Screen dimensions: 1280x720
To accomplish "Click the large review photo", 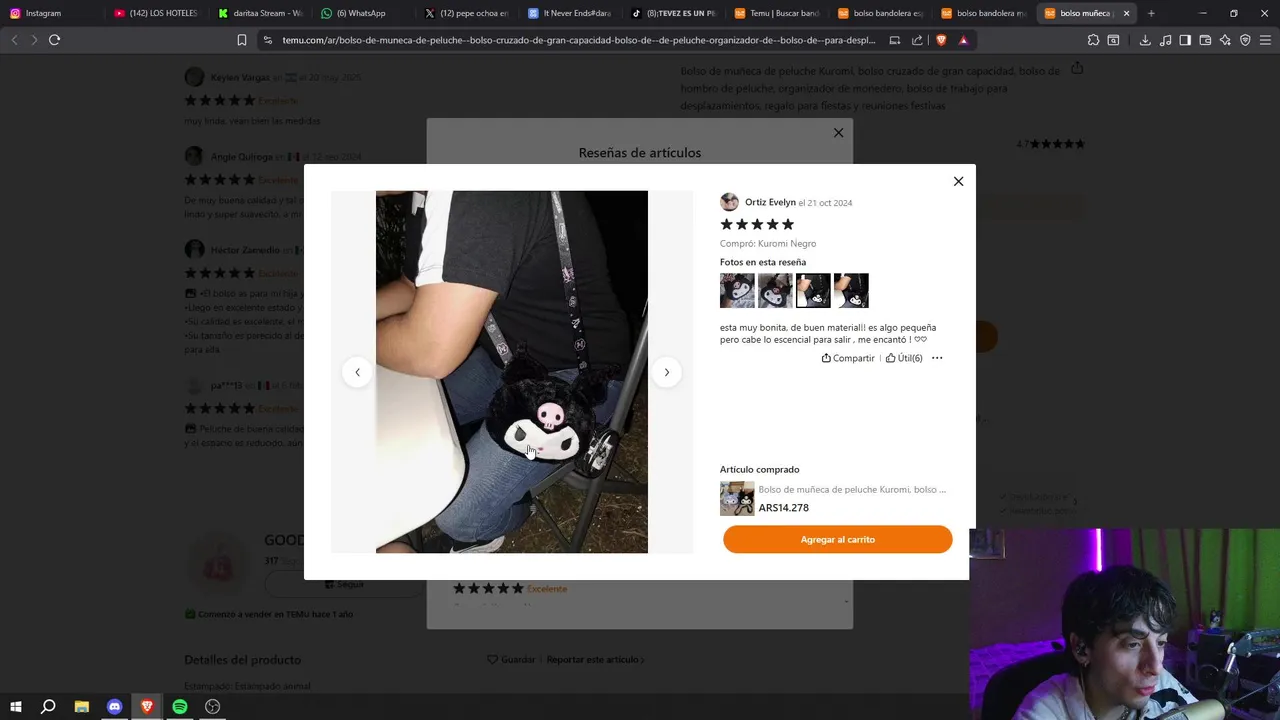I will [x=512, y=372].
